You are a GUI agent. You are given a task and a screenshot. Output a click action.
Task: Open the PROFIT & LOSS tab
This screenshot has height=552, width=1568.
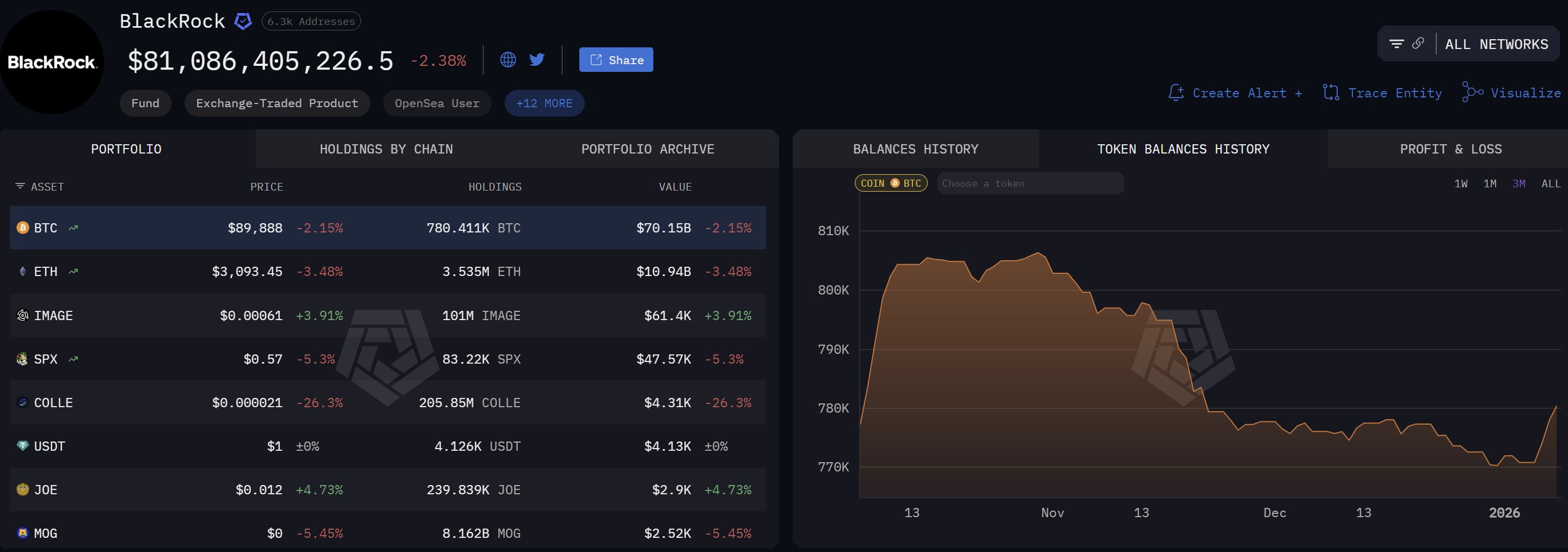pyautogui.click(x=1450, y=149)
